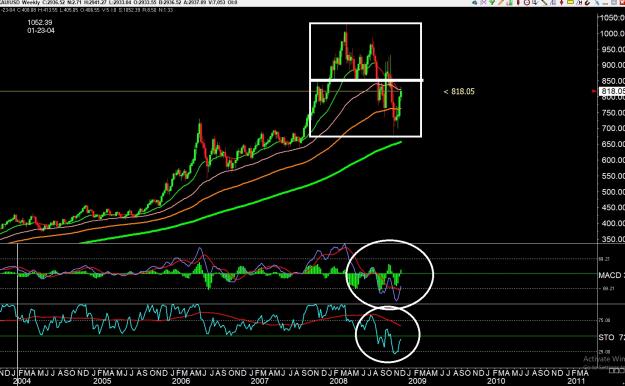The height and width of the screenshot is (386, 625).
Task: Click the 500.00 price axis label
Action: [612, 192]
